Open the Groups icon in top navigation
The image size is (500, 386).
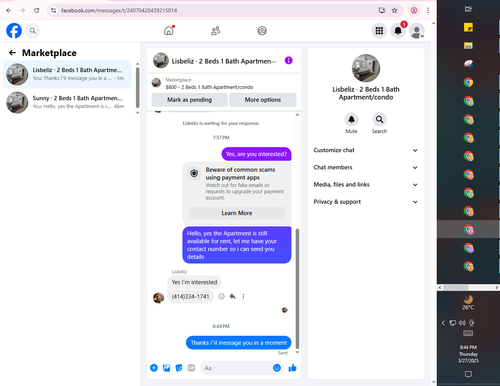[262, 31]
